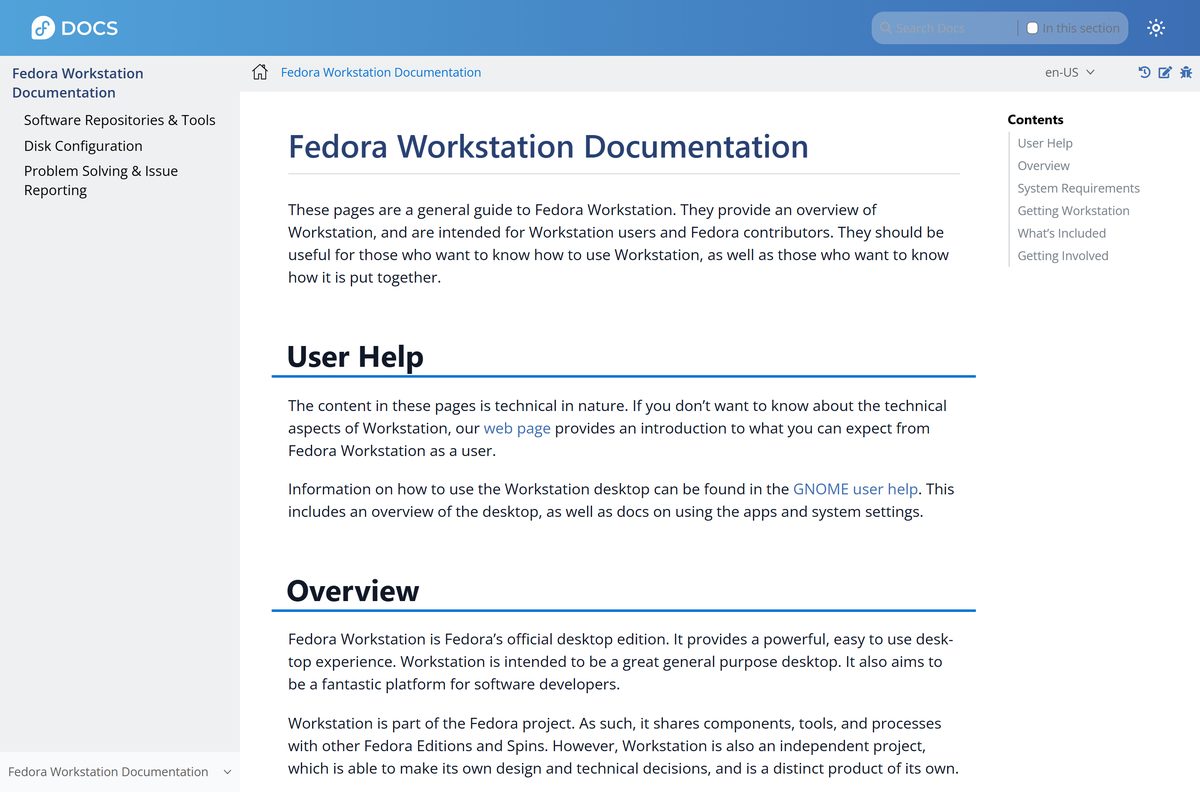Click the 'Contents' sidebar heading
Viewport: 1200px width, 792px height.
(x=1035, y=120)
